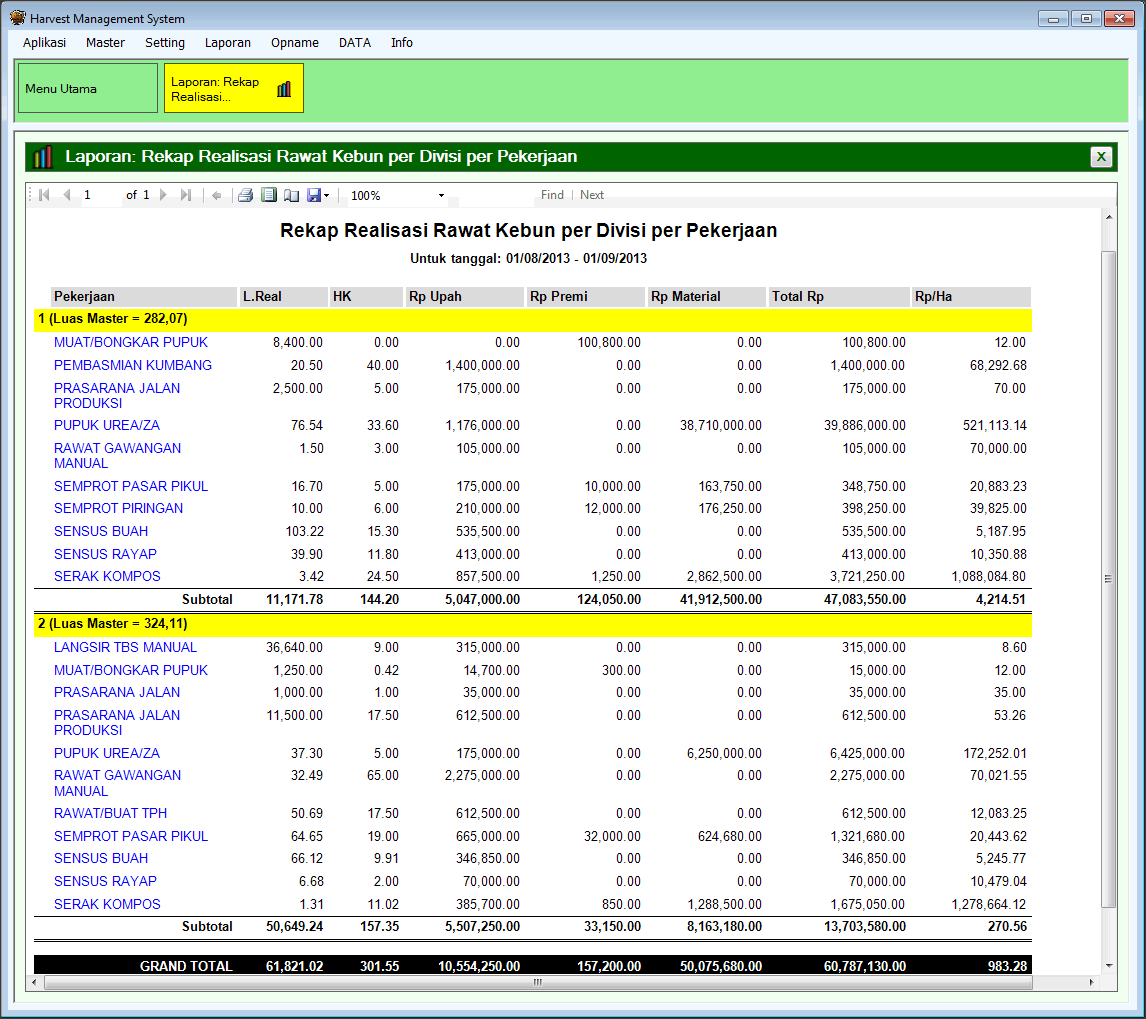Click vertical scrollbar up arrow
The image size is (1146, 1019).
pyautogui.click(x=1109, y=217)
